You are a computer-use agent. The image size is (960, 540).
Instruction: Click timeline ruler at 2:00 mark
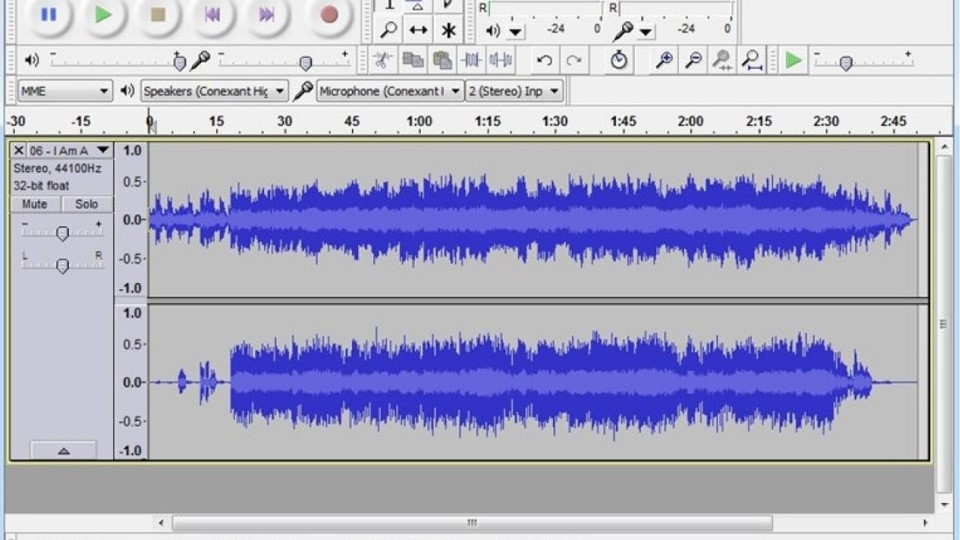coord(690,121)
